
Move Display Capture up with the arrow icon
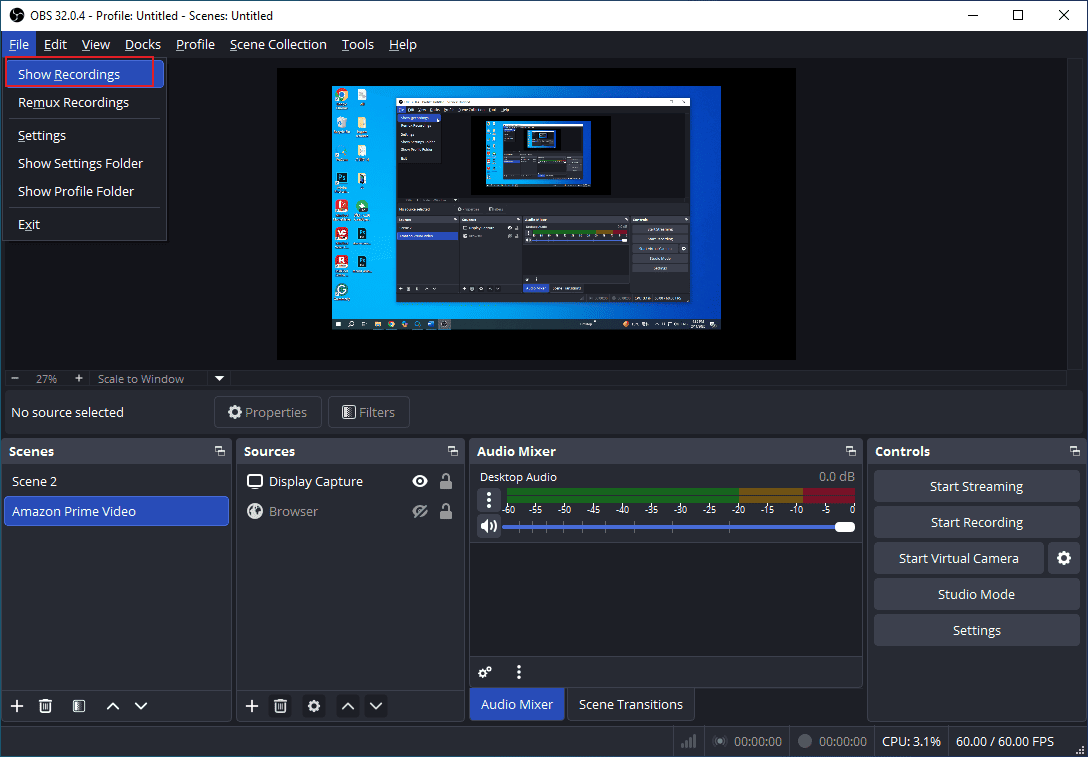tap(347, 705)
